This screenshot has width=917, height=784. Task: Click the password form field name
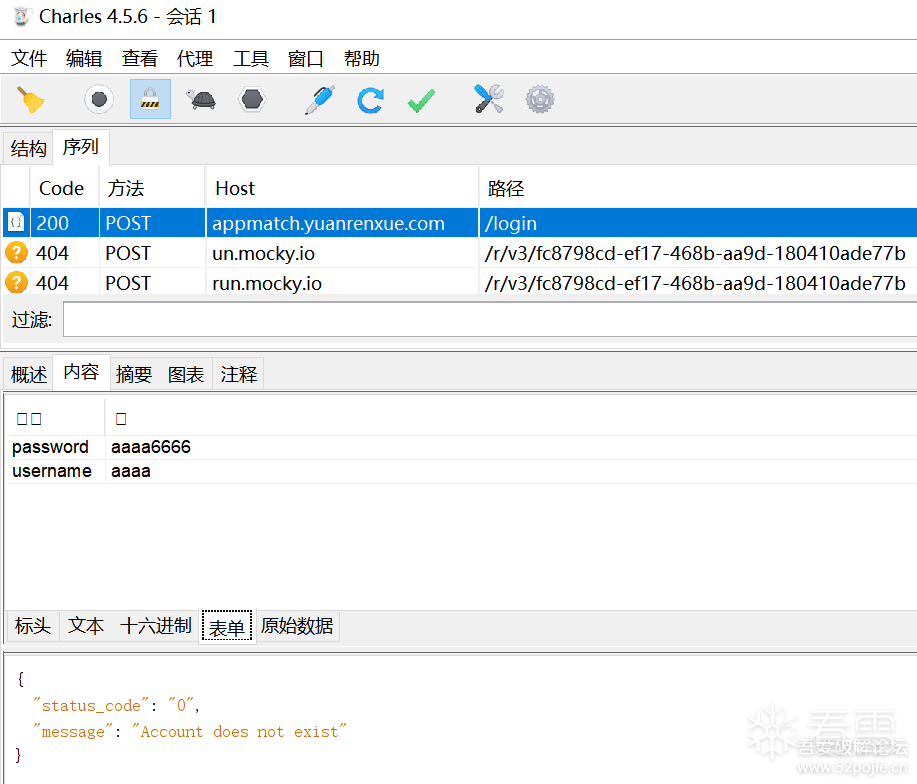click(x=50, y=447)
